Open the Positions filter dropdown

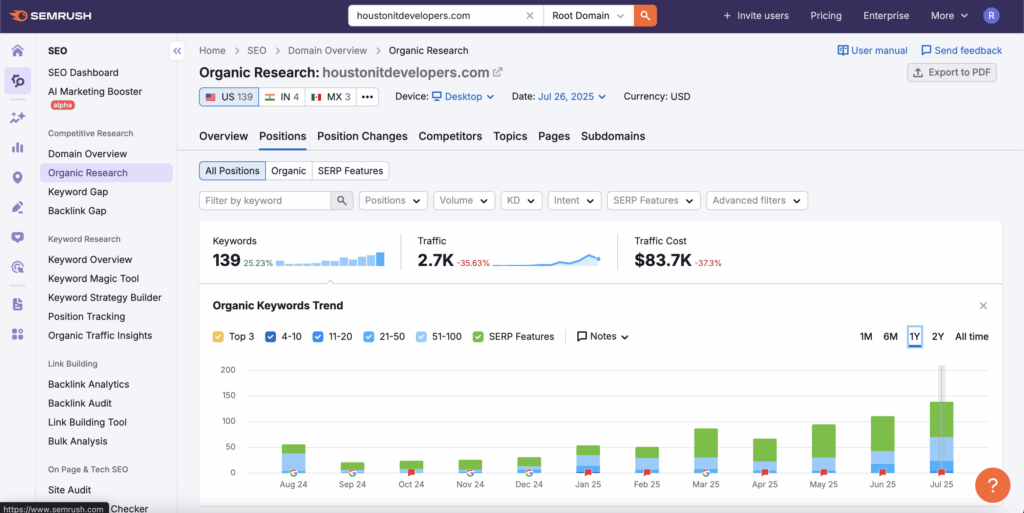point(393,200)
